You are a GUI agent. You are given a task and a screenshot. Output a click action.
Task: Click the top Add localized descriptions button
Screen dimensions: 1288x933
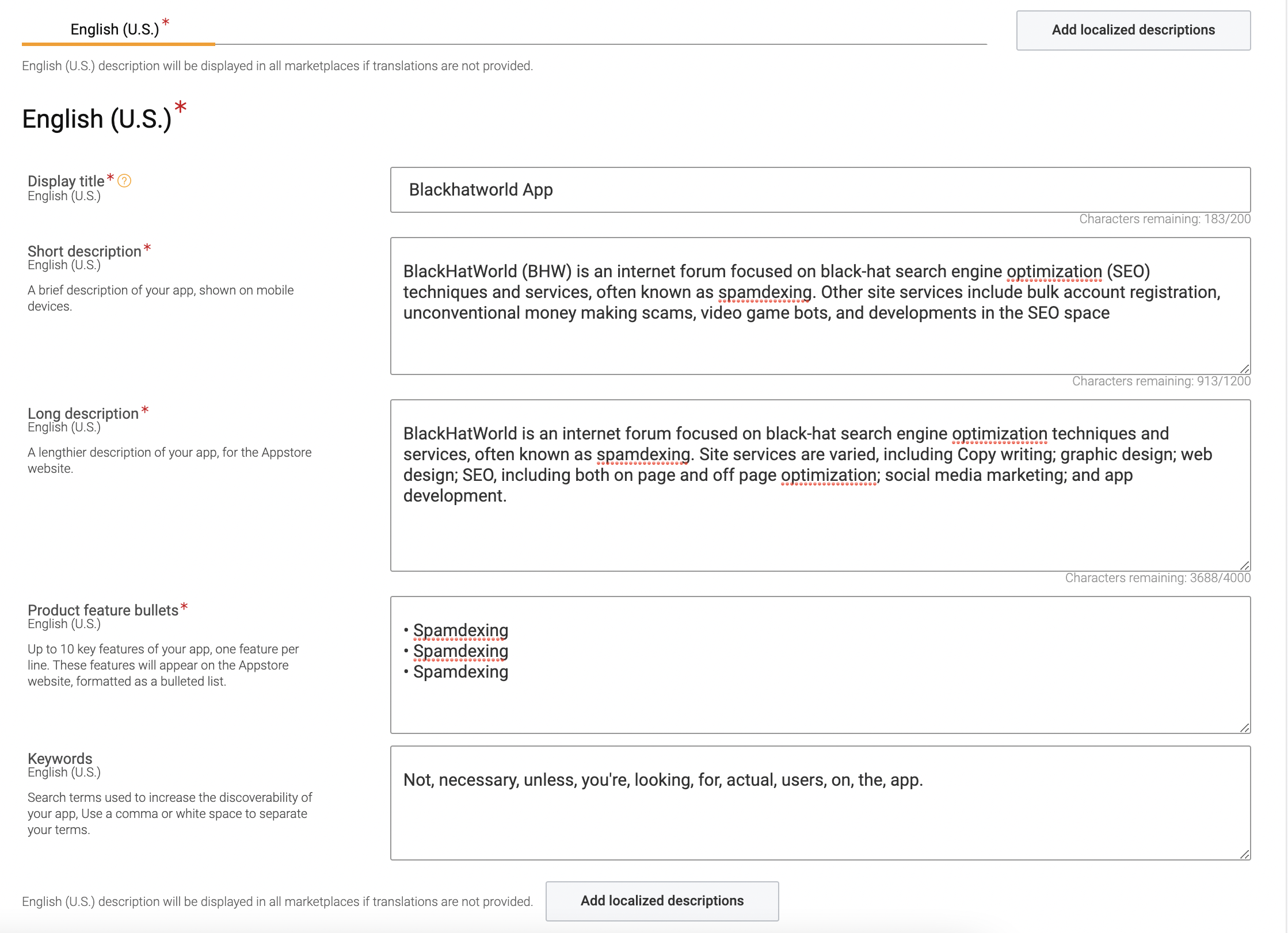click(1133, 30)
